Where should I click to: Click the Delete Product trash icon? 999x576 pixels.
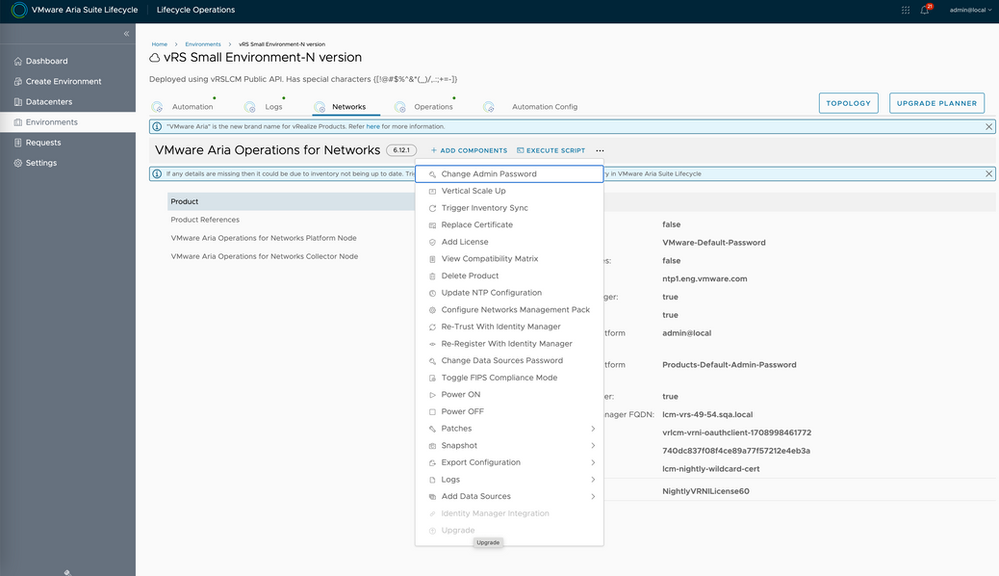(433, 276)
